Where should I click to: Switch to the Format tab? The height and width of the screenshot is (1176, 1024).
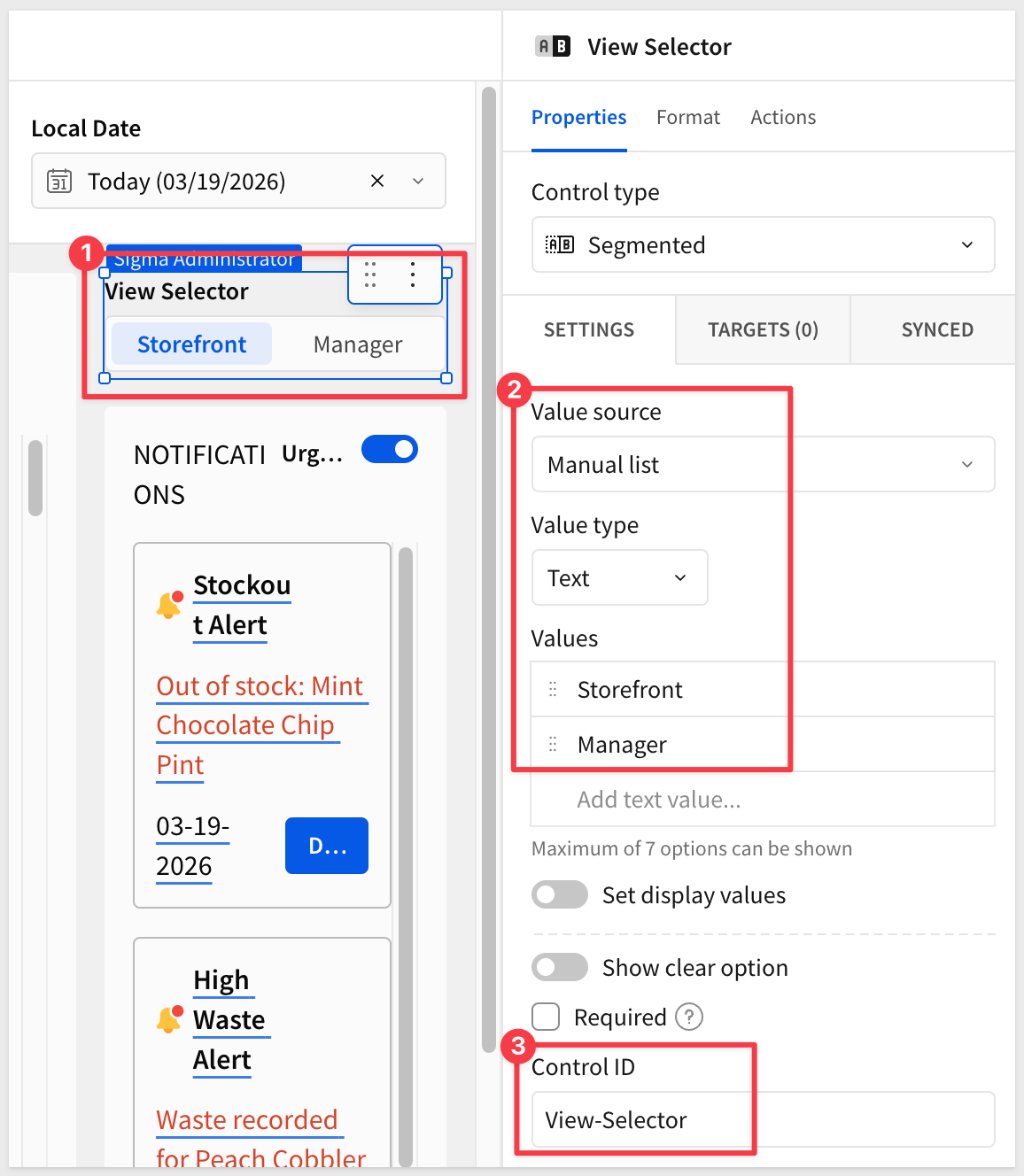[x=688, y=117]
